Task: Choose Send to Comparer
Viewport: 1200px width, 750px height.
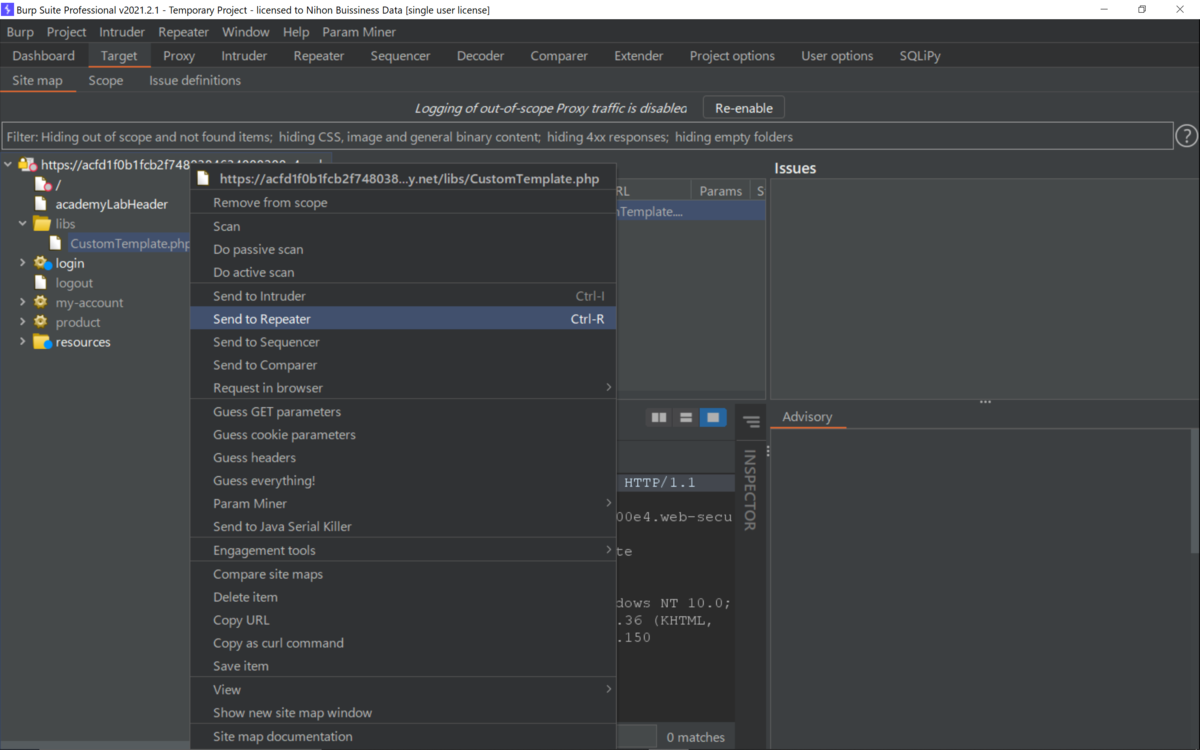Action: (403, 365)
